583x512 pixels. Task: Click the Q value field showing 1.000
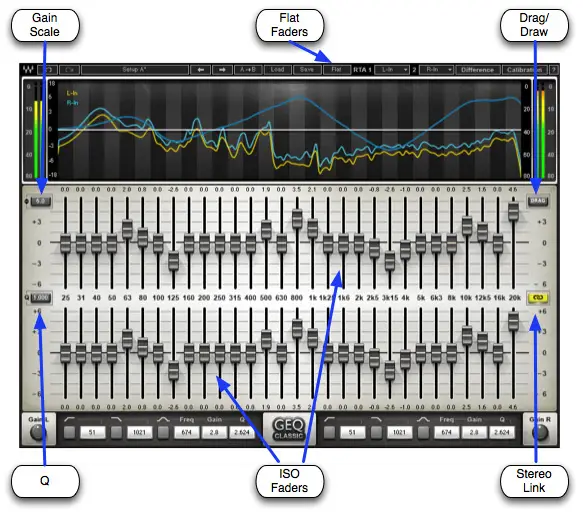coord(41,297)
